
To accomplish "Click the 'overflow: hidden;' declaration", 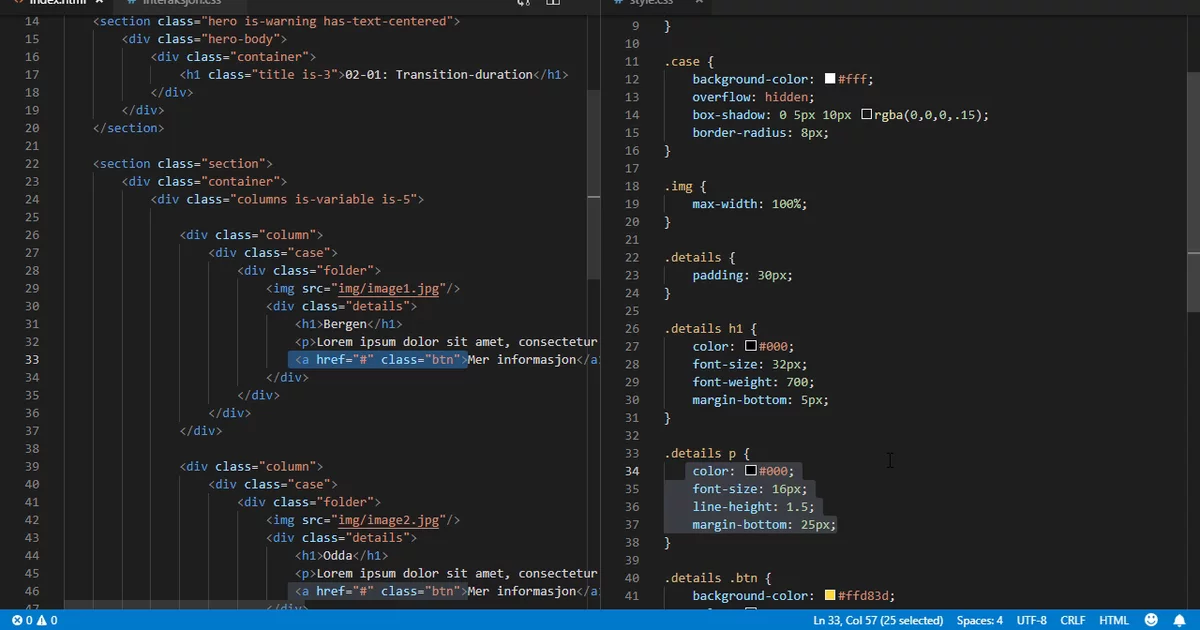I will [753, 97].
